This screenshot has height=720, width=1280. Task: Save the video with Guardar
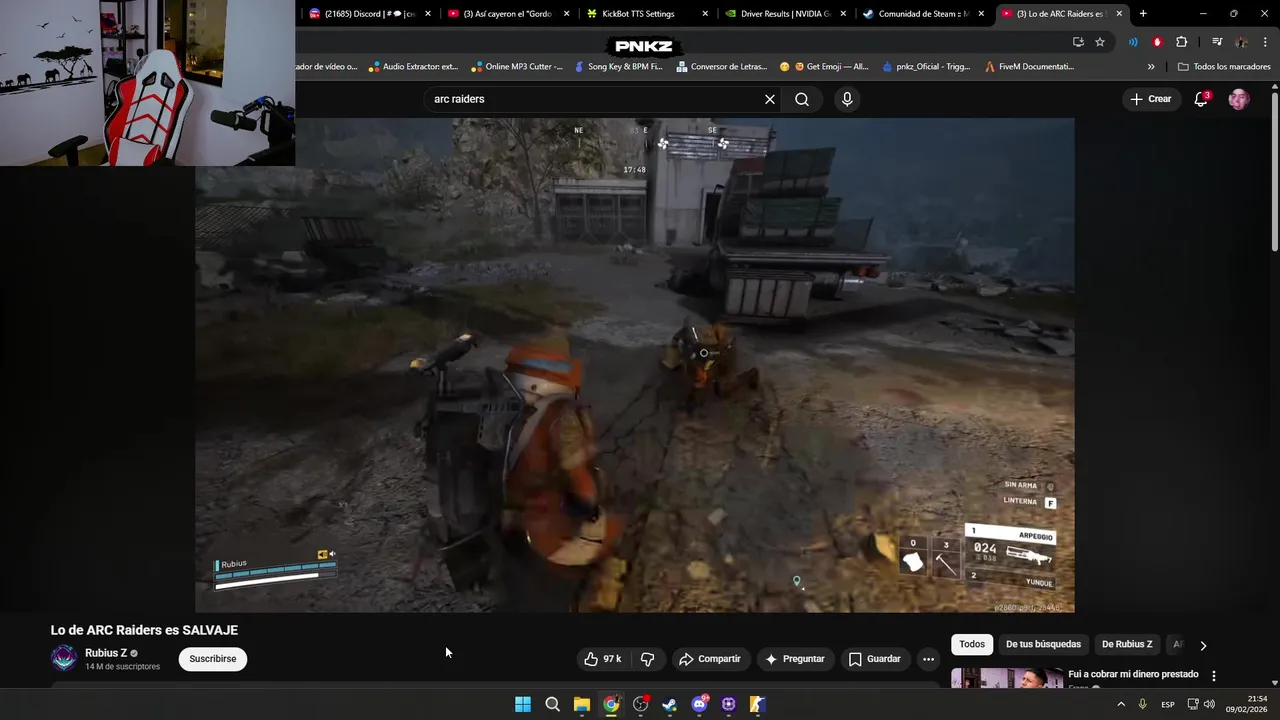(875, 659)
